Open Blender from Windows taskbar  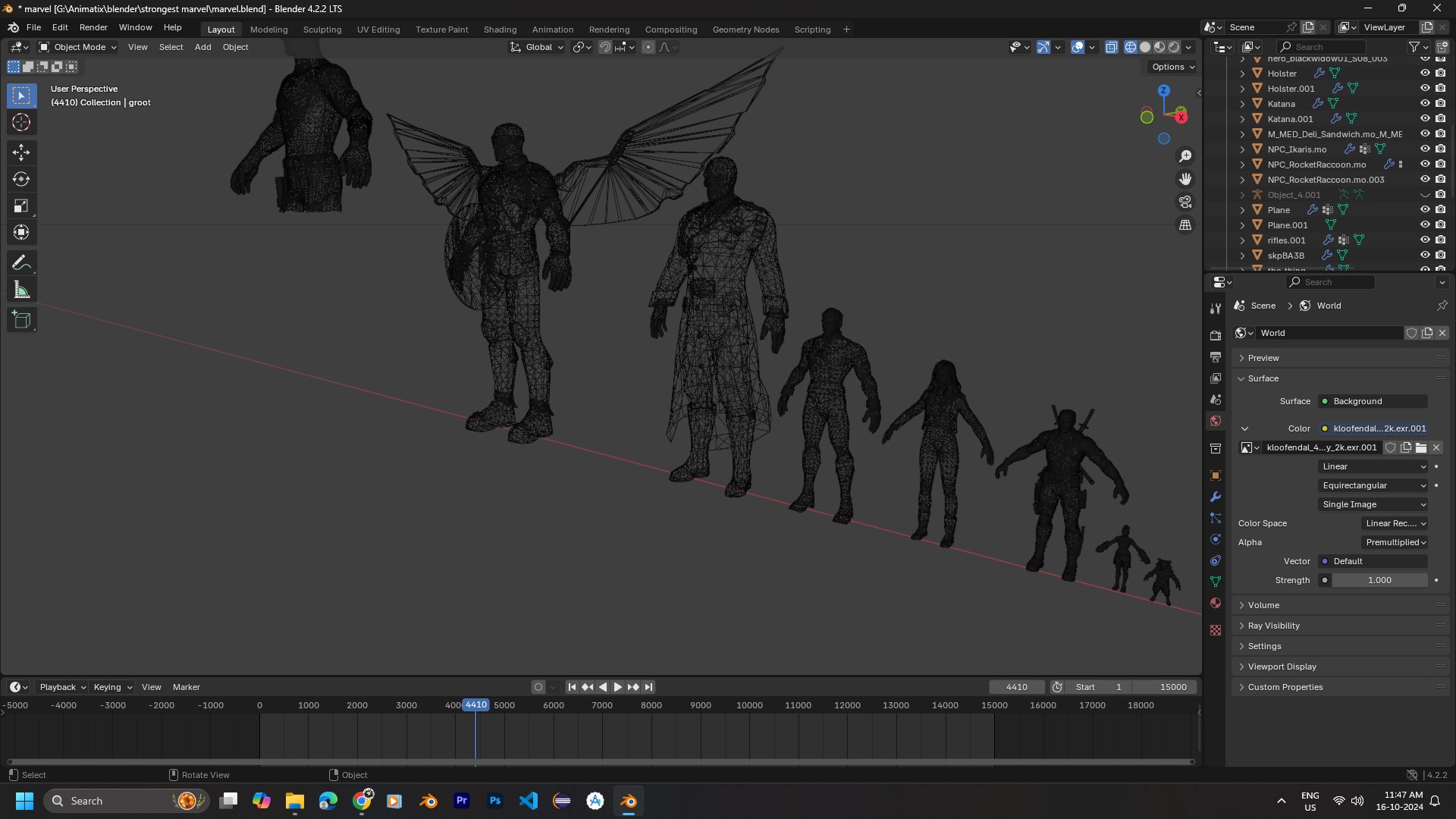629,801
